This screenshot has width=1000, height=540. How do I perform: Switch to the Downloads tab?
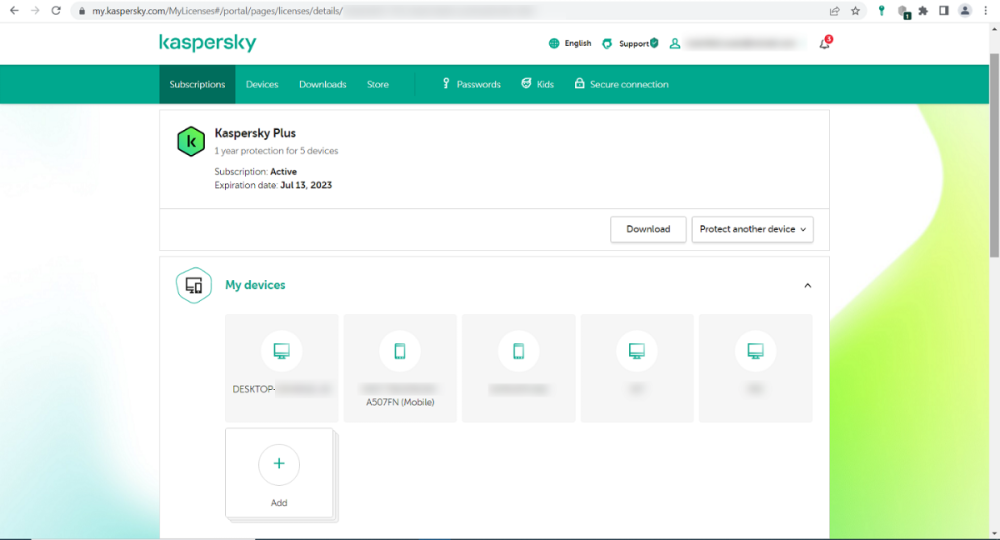click(323, 84)
